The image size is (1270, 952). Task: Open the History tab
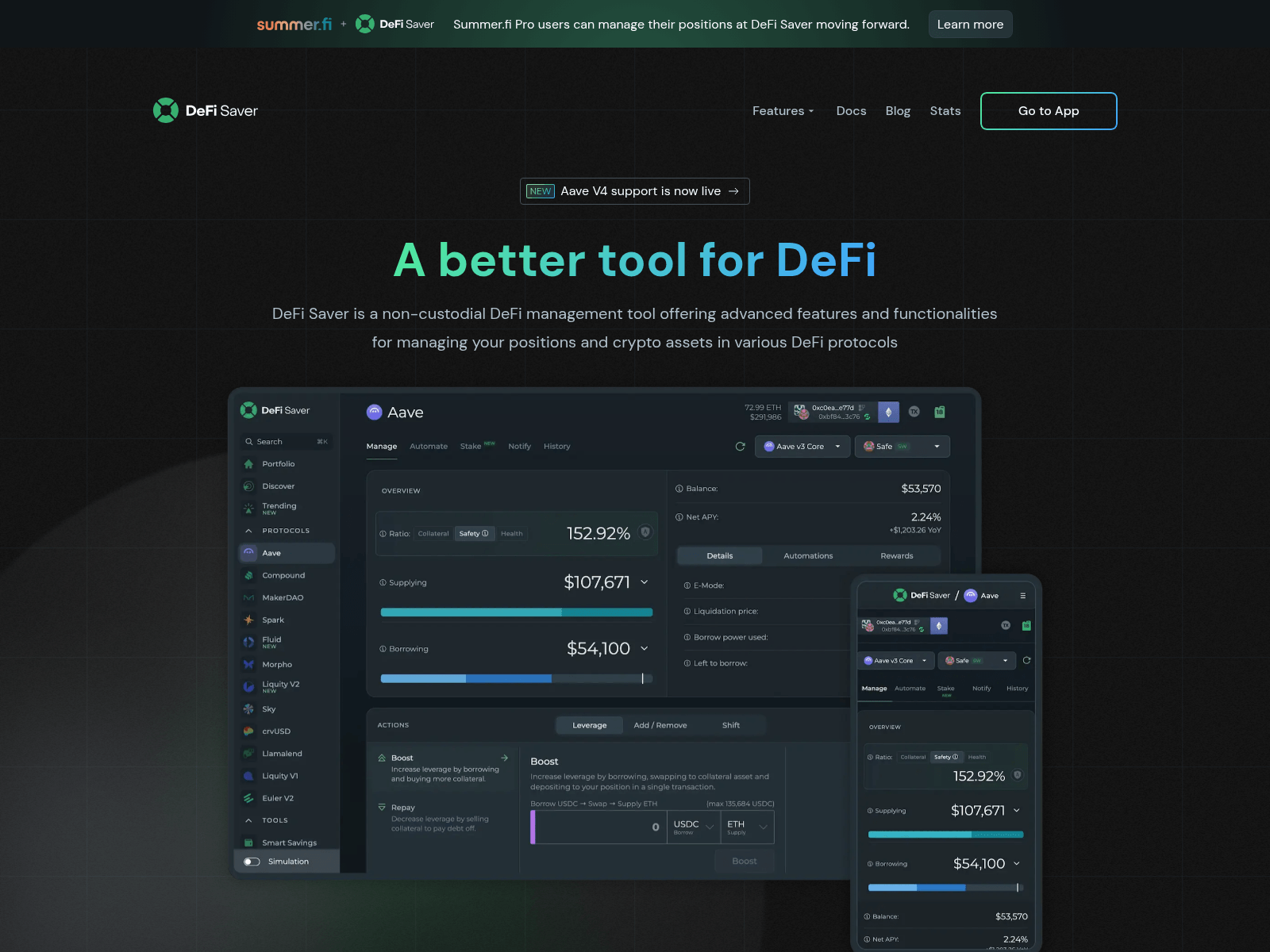(x=556, y=446)
